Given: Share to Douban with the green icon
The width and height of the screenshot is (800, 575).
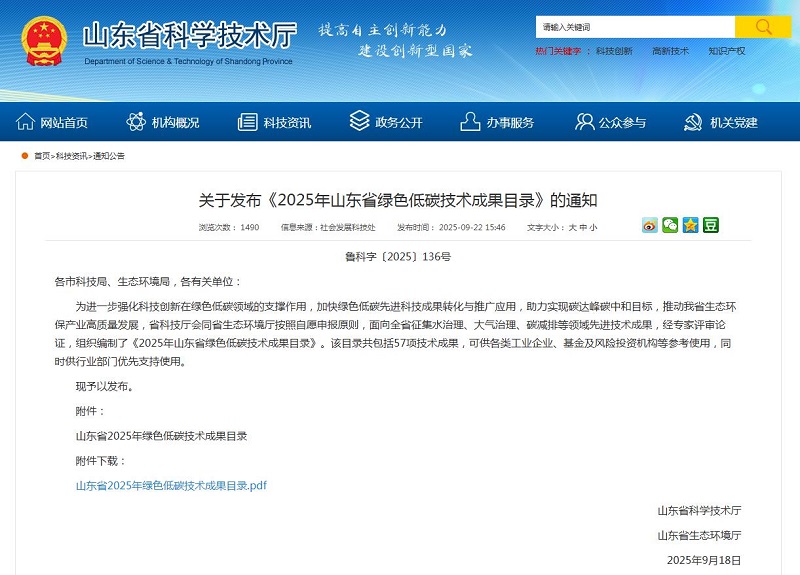Looking at the screenshot, I should [711, 225].
